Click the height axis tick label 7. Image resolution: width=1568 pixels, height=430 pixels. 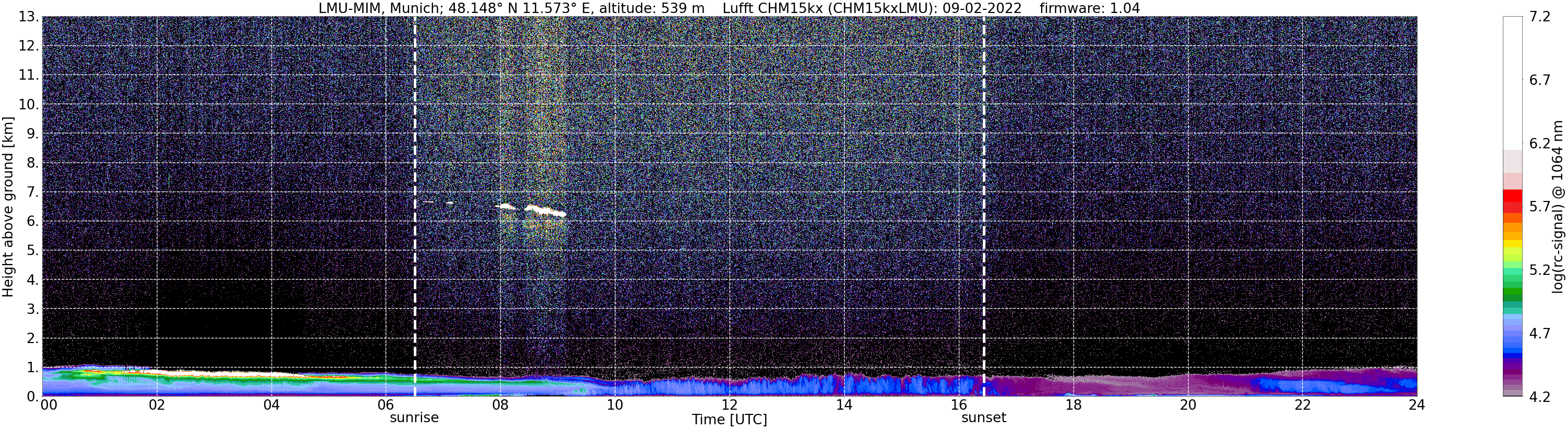point(33,192)
